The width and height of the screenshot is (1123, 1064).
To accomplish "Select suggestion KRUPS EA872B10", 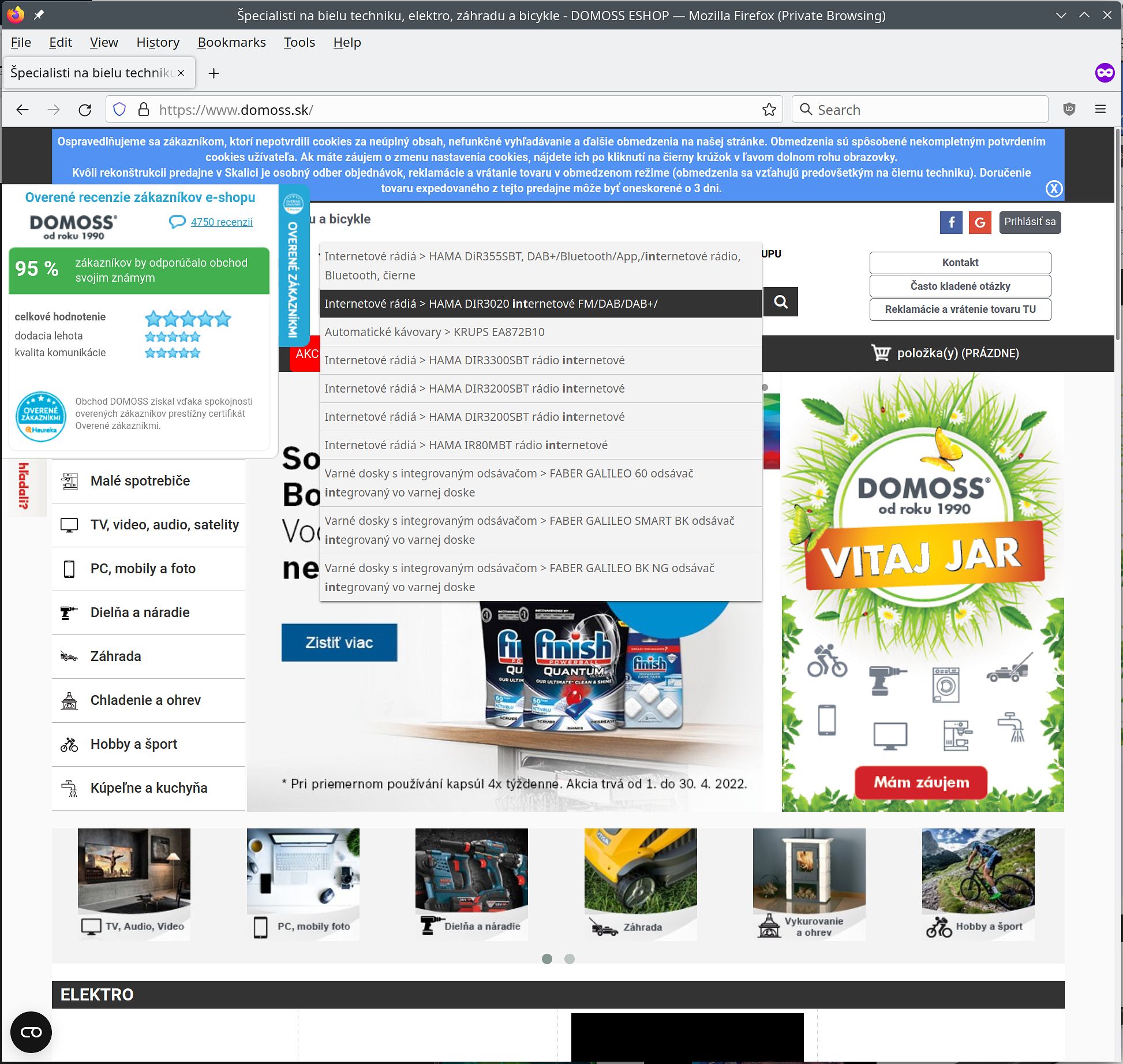I will (541, 332).
